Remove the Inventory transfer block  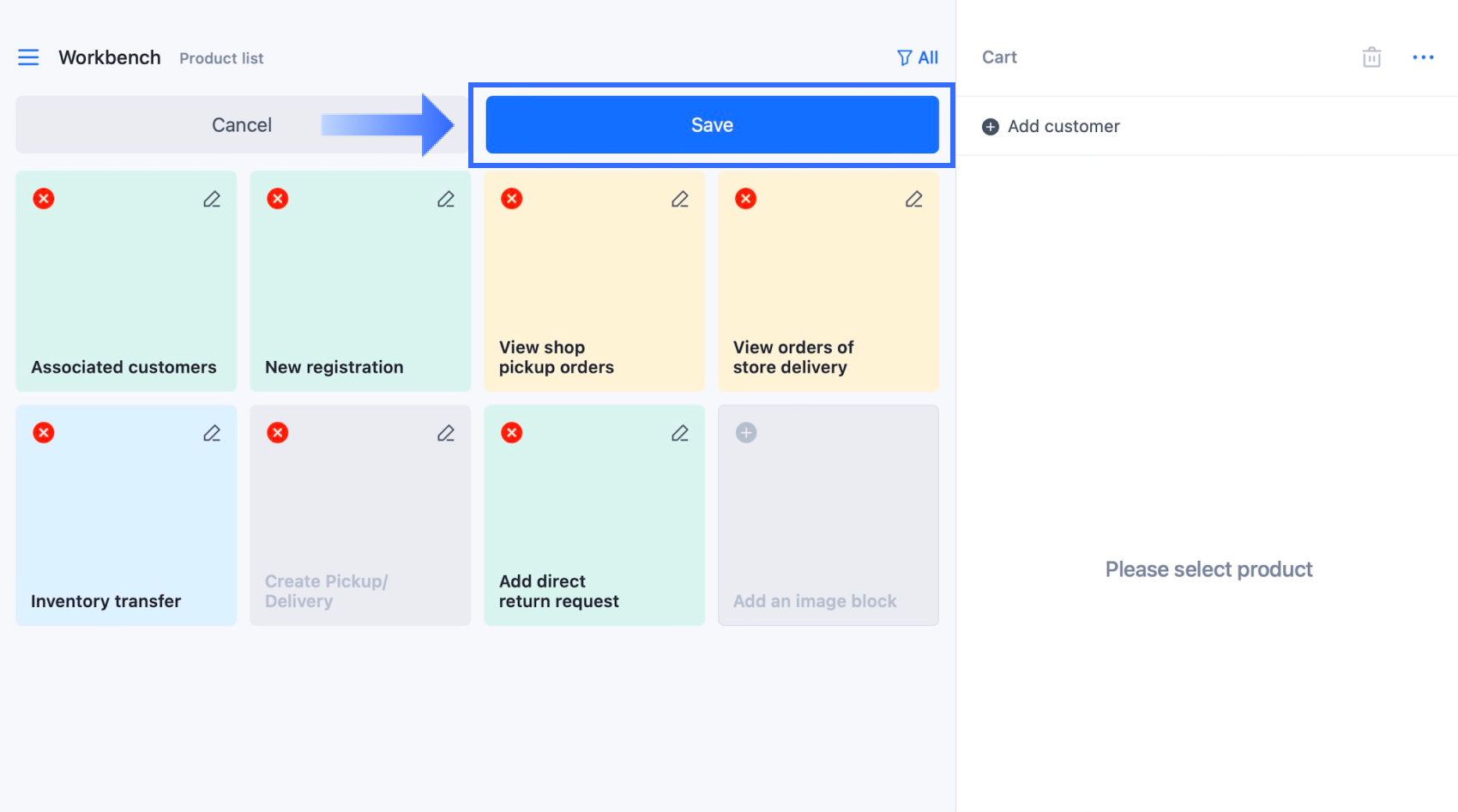pos(44,433)
